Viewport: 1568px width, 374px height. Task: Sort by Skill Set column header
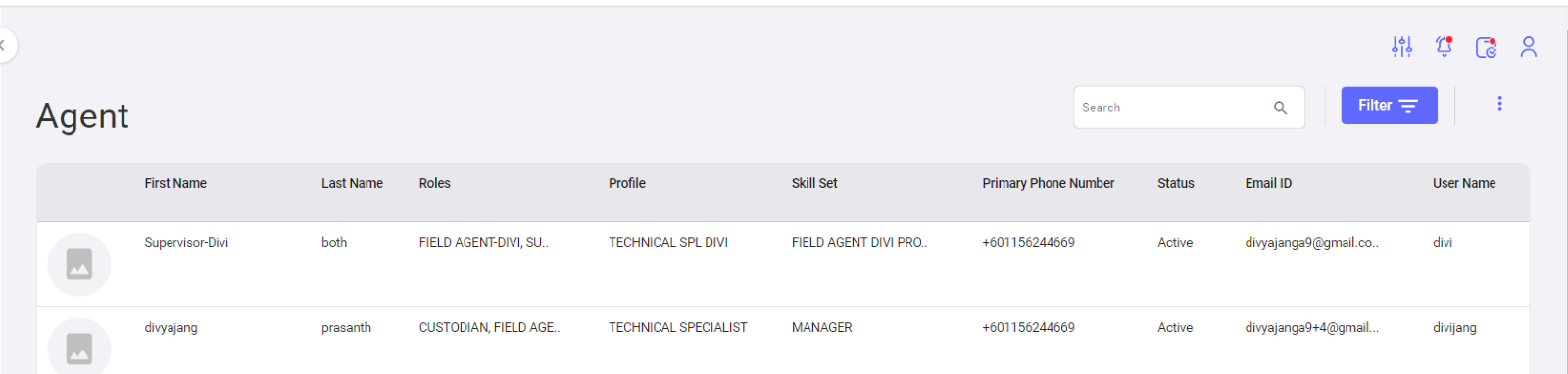[814, 183]
